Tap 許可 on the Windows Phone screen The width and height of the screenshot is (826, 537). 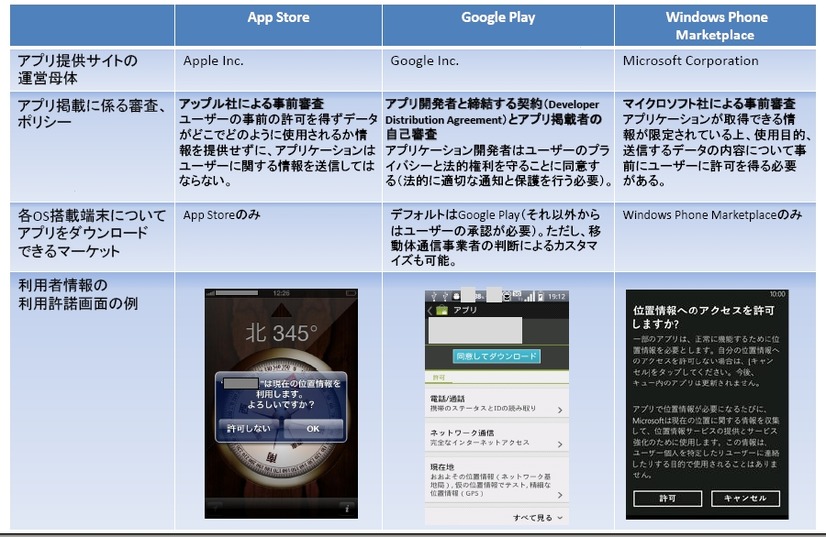coord(667,498)
